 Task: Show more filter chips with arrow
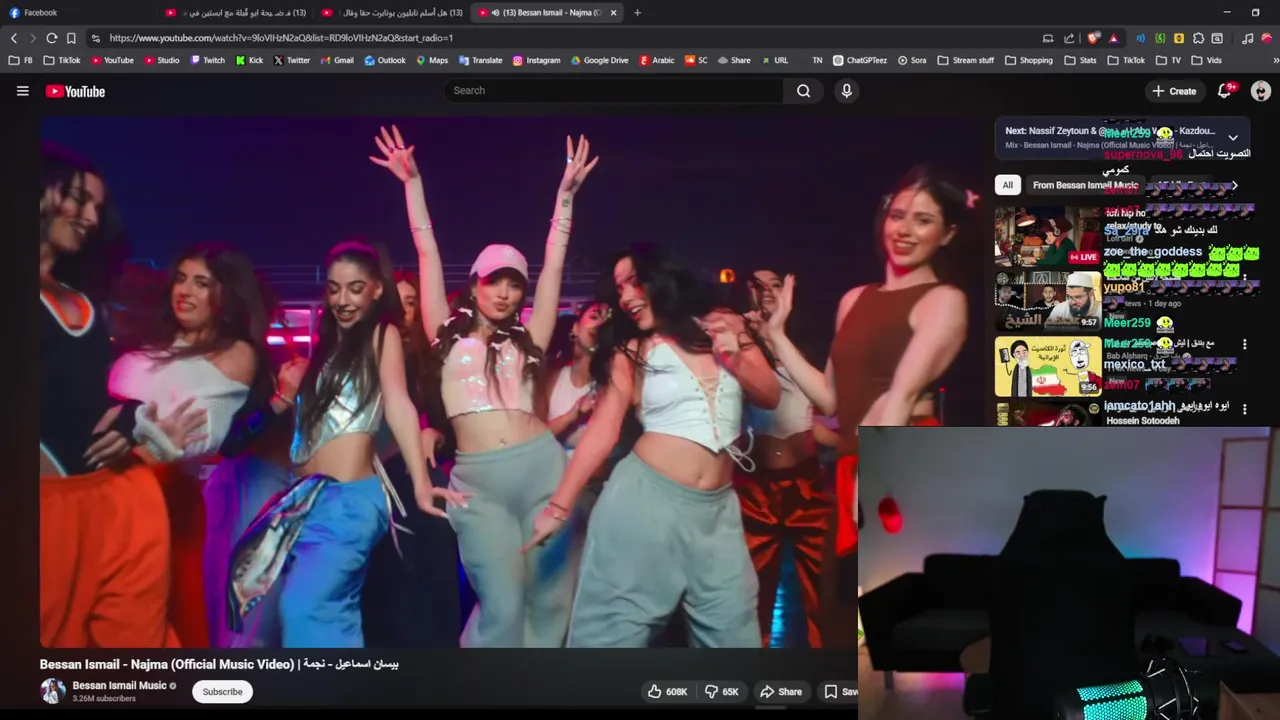(1234, 185)
